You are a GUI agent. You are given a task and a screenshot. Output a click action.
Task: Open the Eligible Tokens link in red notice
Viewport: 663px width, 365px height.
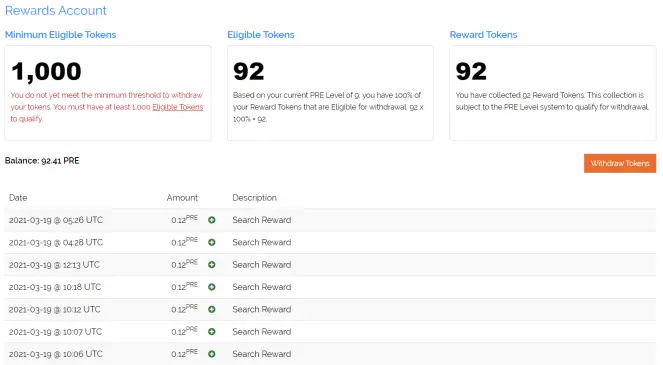click(178, 107)
